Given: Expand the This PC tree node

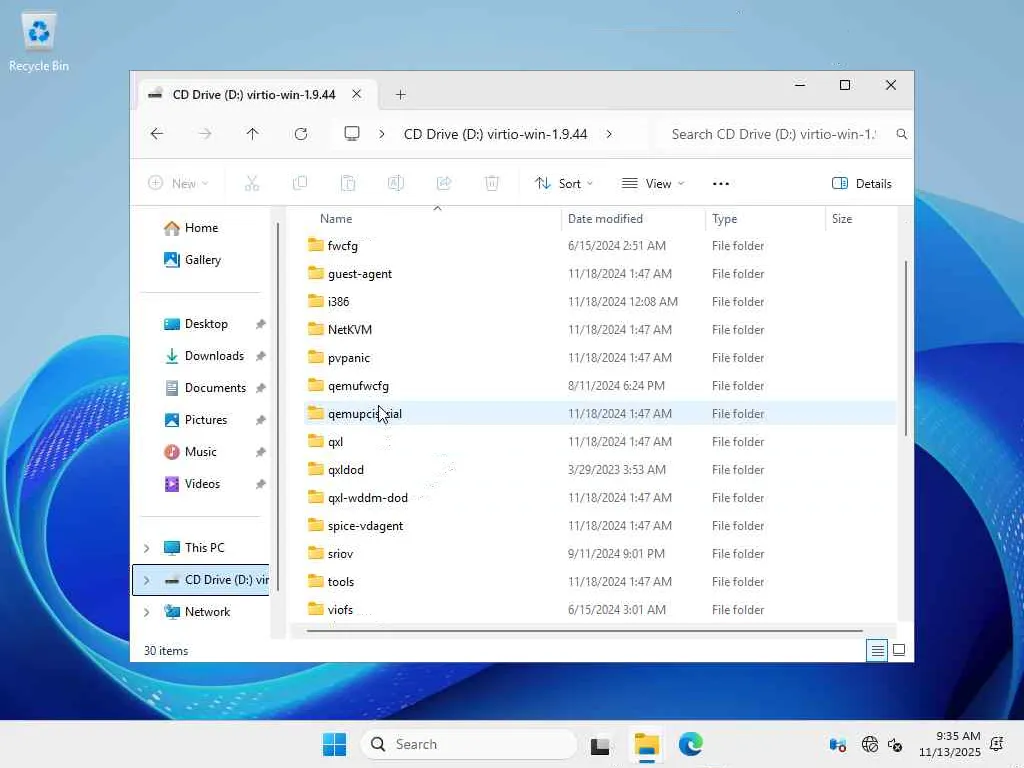Looking at the screenshot, I should pos(146,548).
